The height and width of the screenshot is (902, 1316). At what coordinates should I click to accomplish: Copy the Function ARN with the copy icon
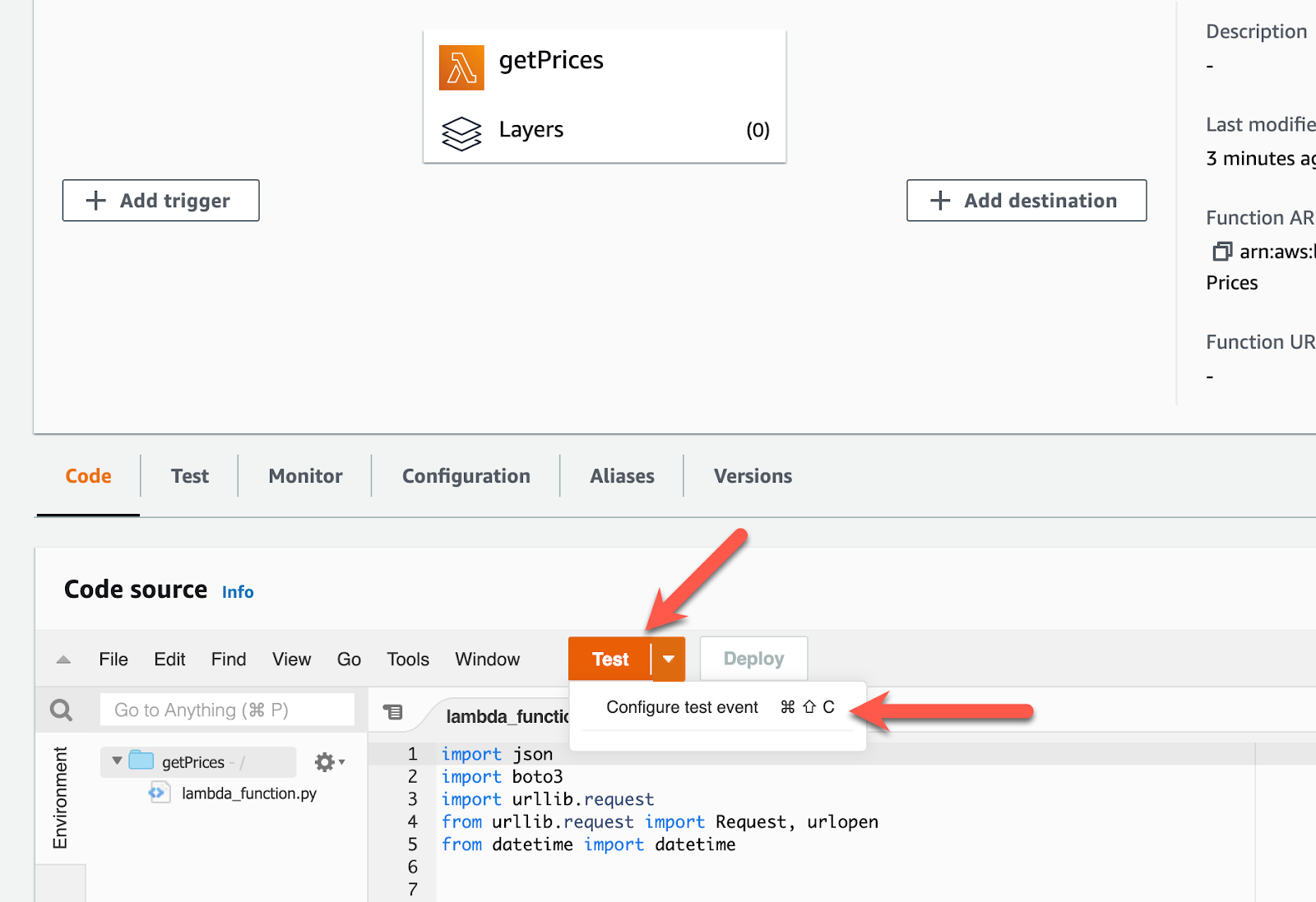coord(1222,252)
